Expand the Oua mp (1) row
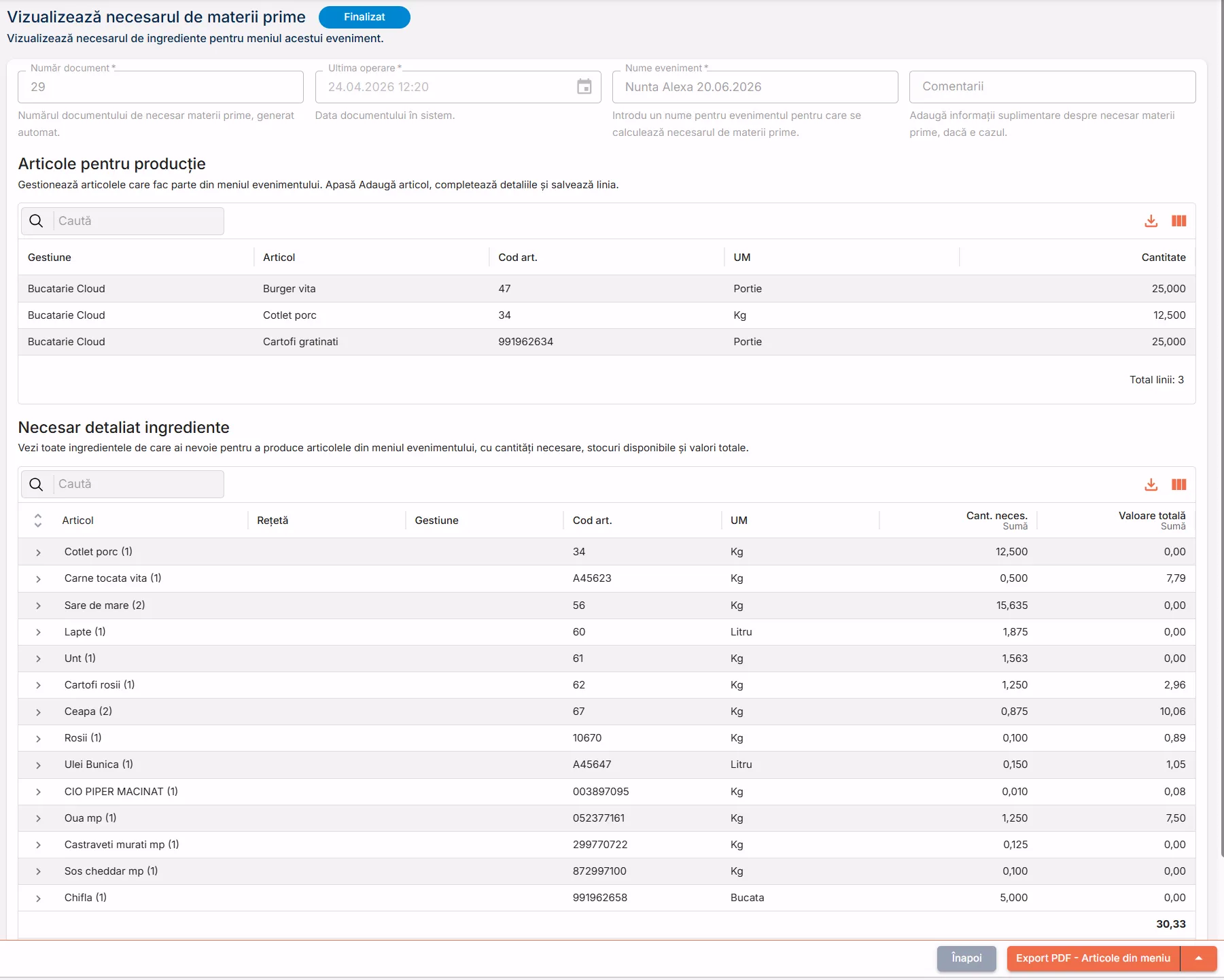The height and width of the screenshot is (980, 1224). tap(38, 818)
